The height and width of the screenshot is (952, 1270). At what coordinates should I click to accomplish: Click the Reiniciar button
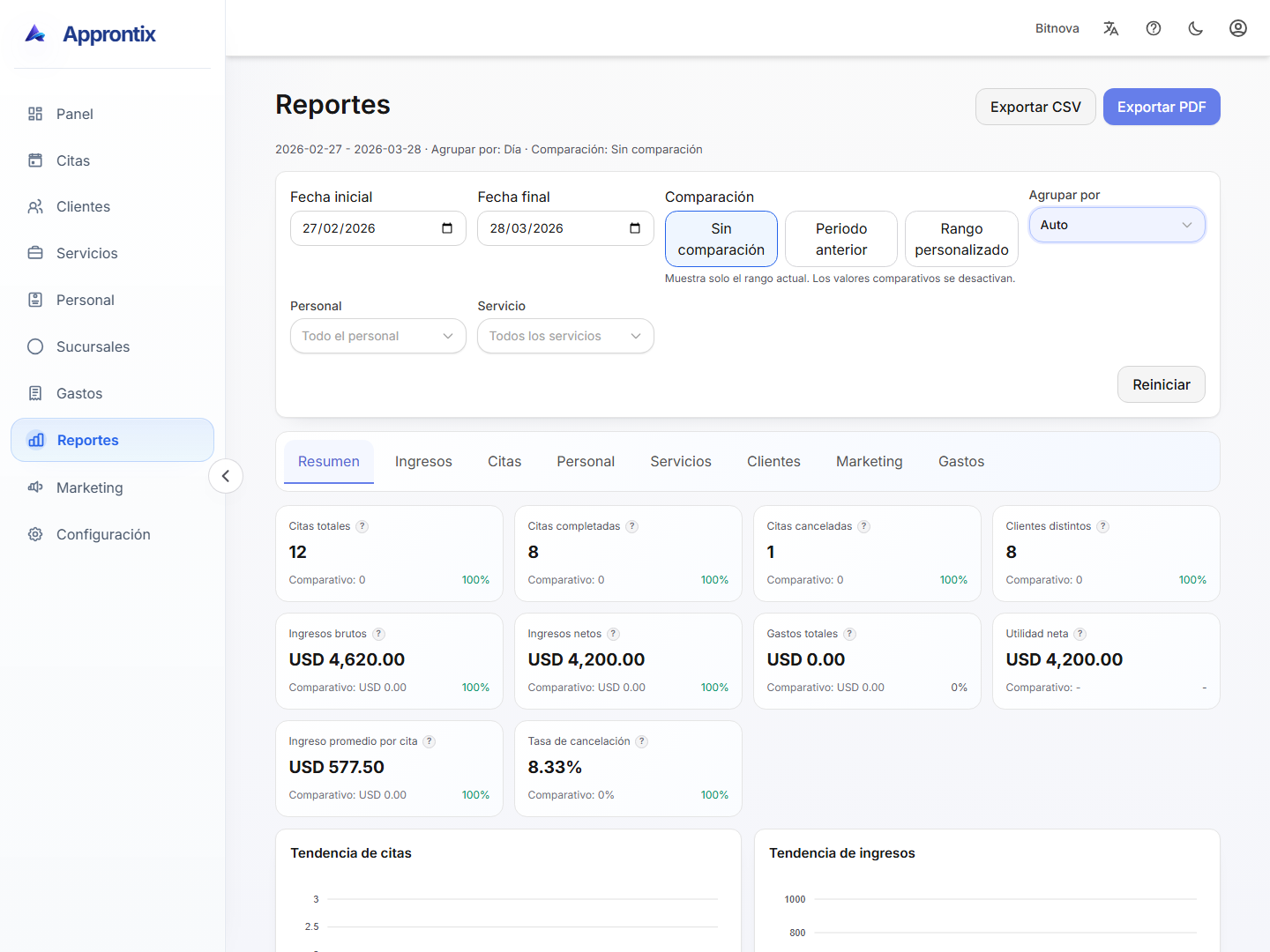[x=1162, y=384]
